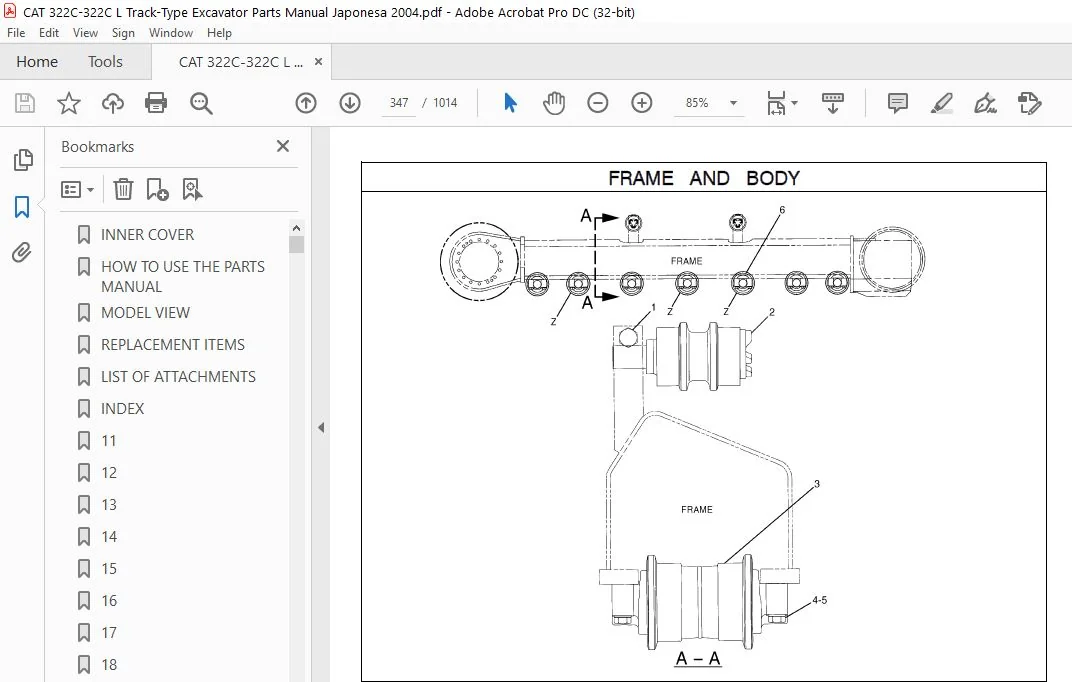Click the 4-5 callout label in diagram
This screenshot has width=1072, height=682.
(x=819, y=600)
